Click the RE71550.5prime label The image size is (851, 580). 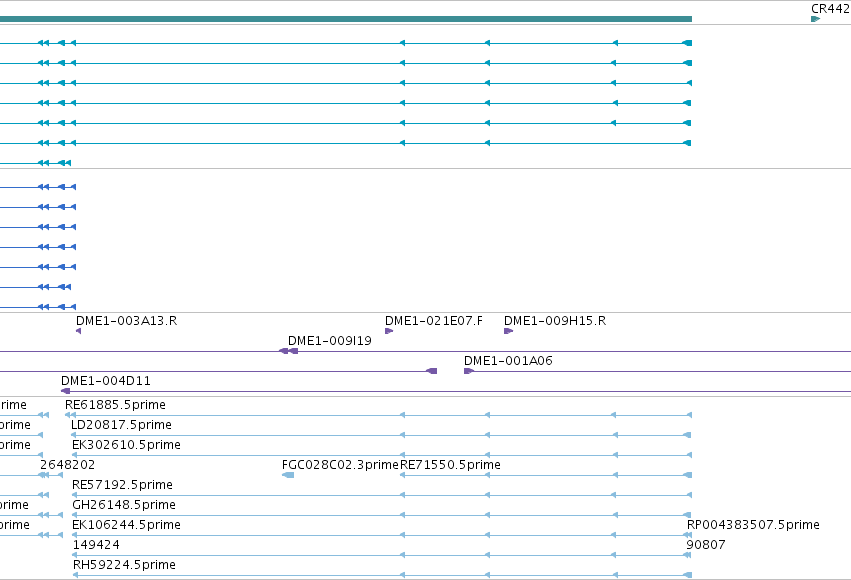point(450,465)
